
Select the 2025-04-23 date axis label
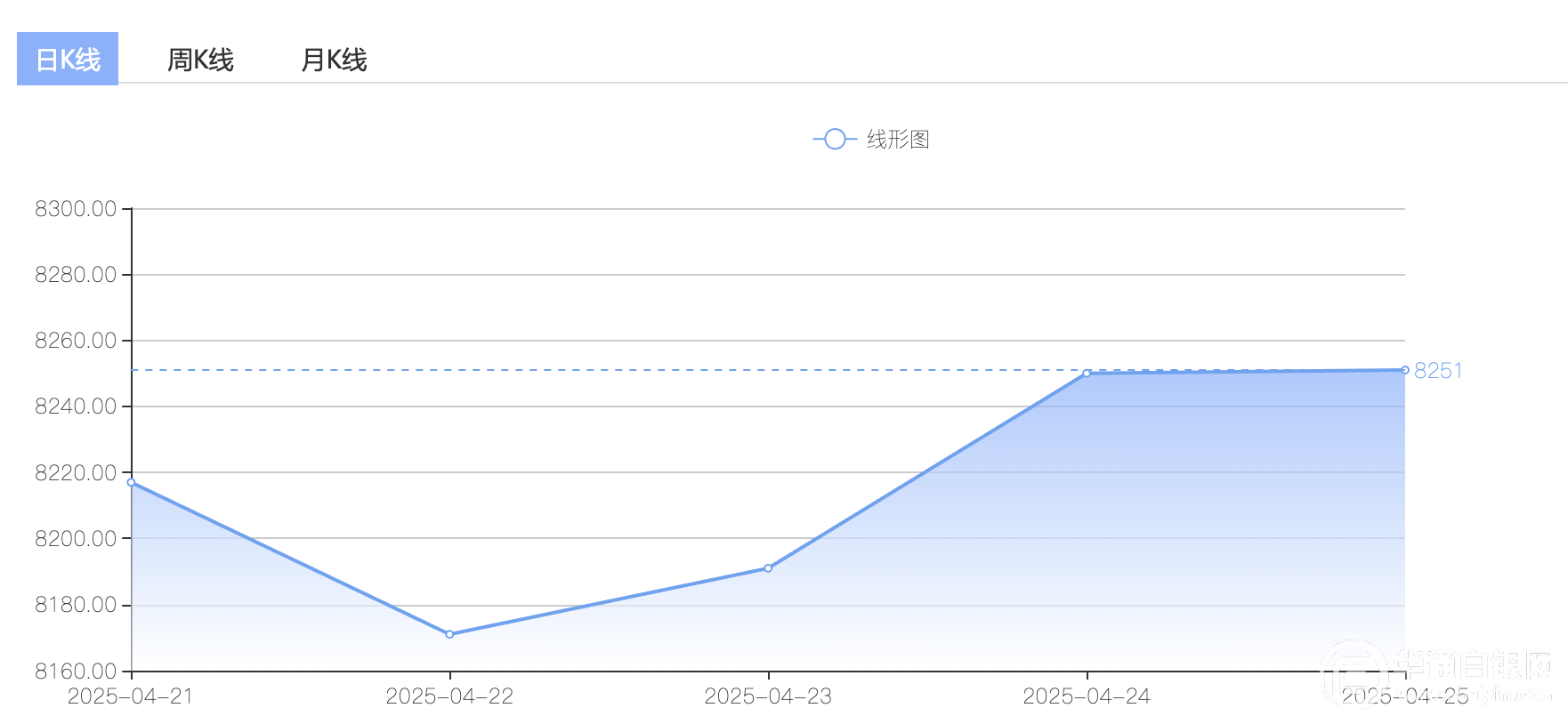point(768,696)
